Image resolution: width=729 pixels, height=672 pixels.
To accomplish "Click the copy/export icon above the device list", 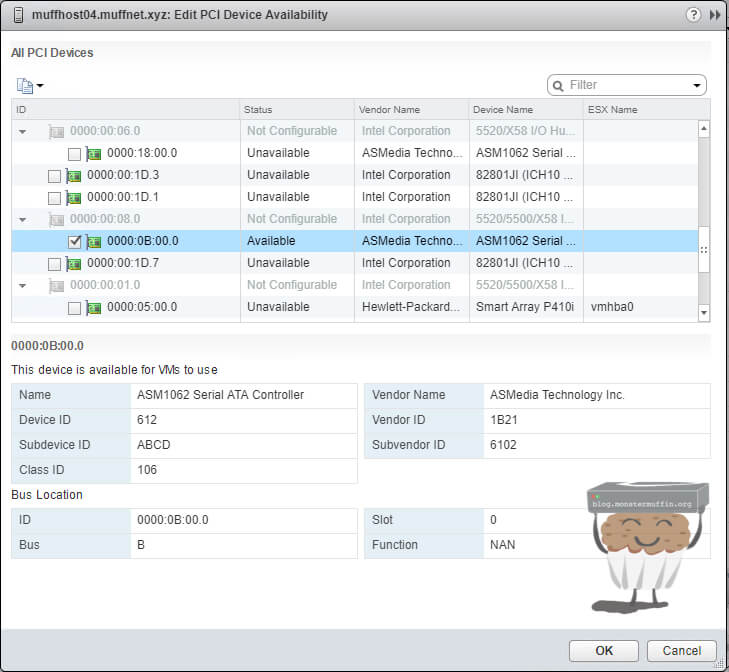I will click(x=25, y=86).
